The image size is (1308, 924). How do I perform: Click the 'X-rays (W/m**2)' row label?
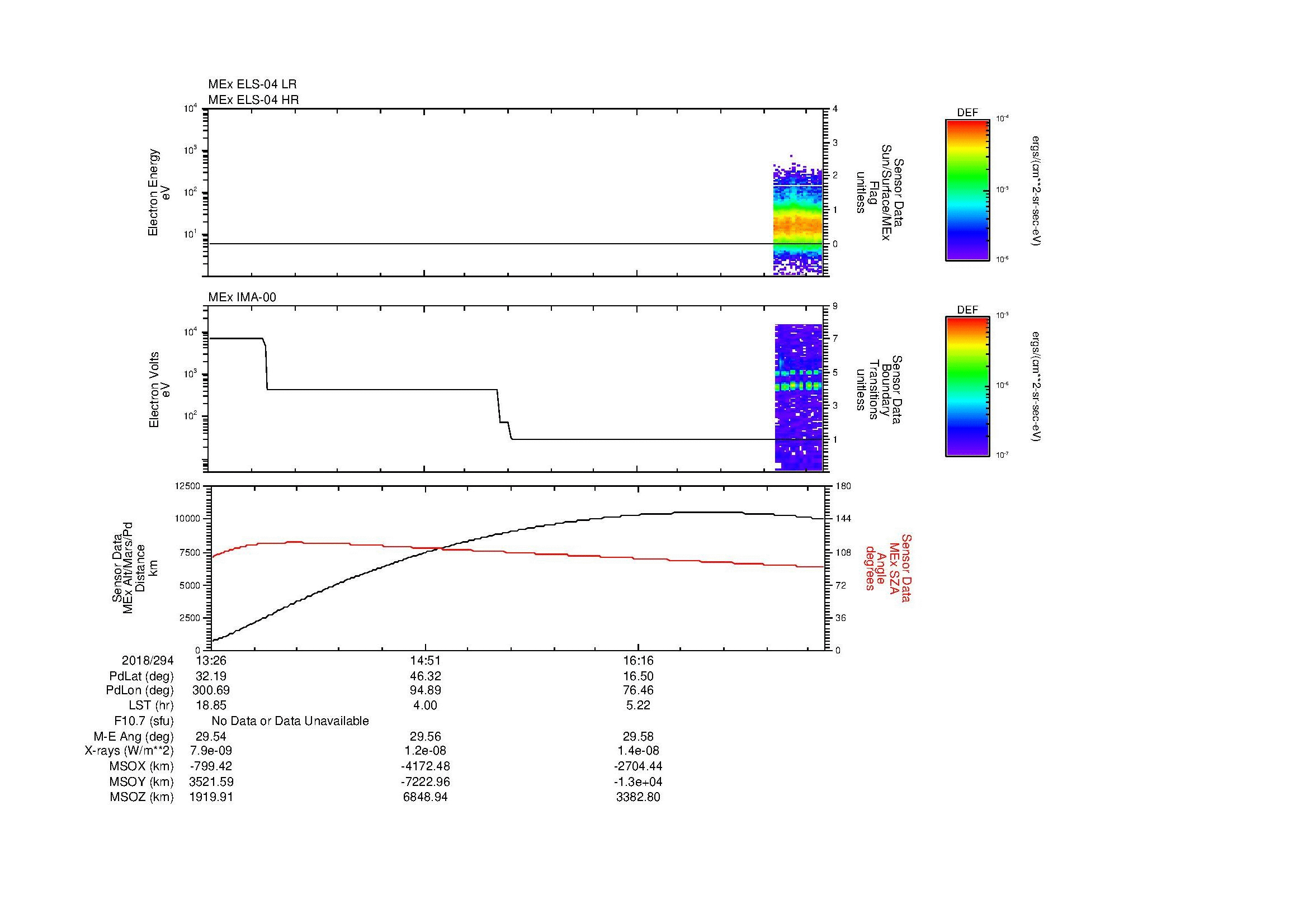pyautogui.click(x=129, y=751)
